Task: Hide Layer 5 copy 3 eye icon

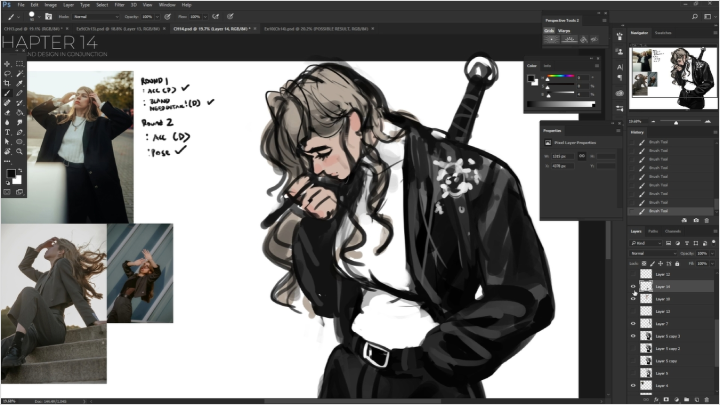Action: 633,336
